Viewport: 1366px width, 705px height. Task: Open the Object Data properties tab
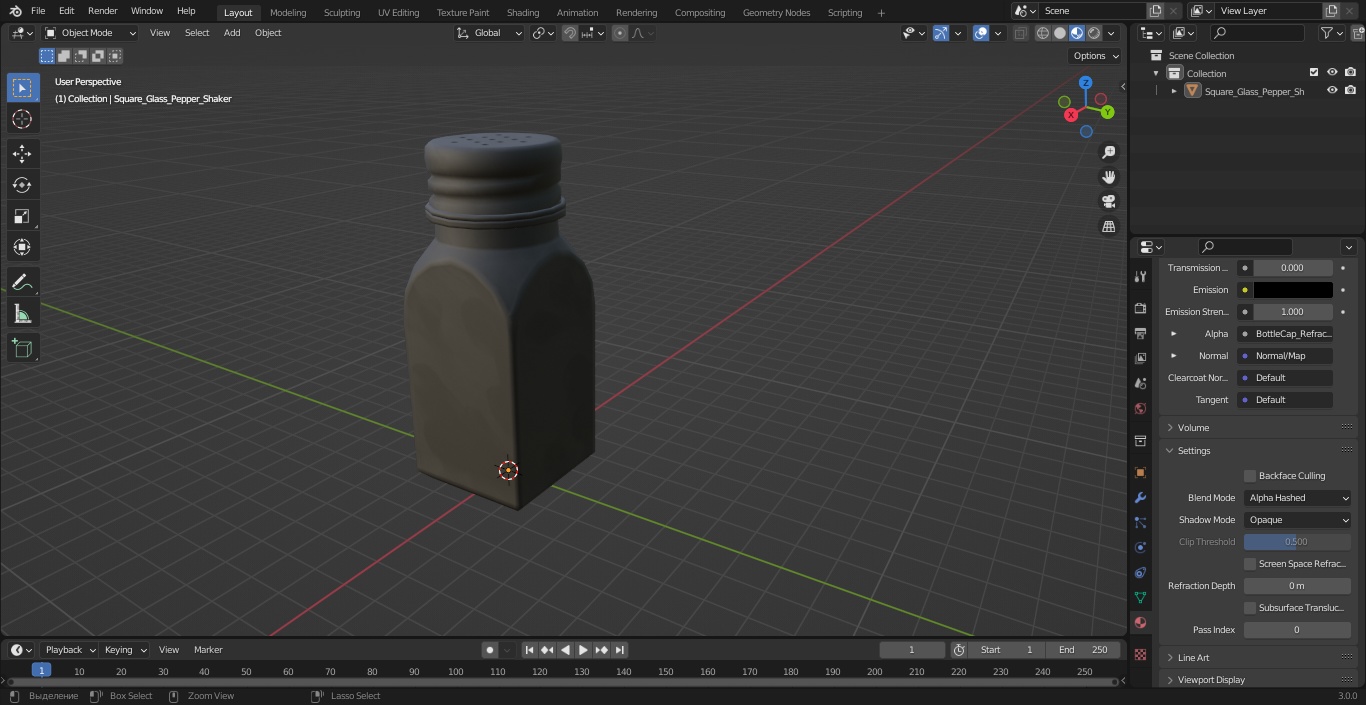[1140, 597]
